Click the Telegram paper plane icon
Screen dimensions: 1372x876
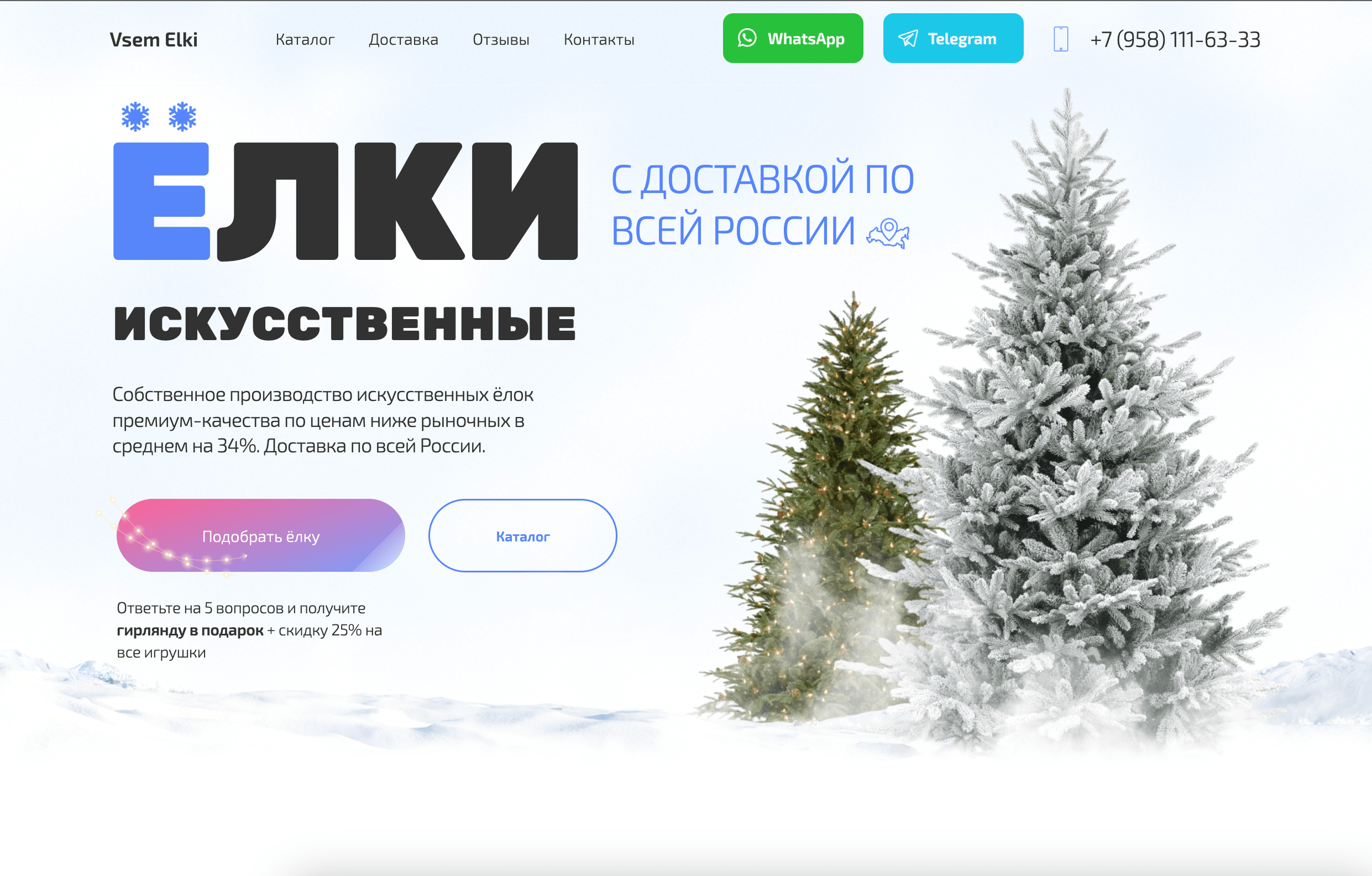tap(908, 38)
